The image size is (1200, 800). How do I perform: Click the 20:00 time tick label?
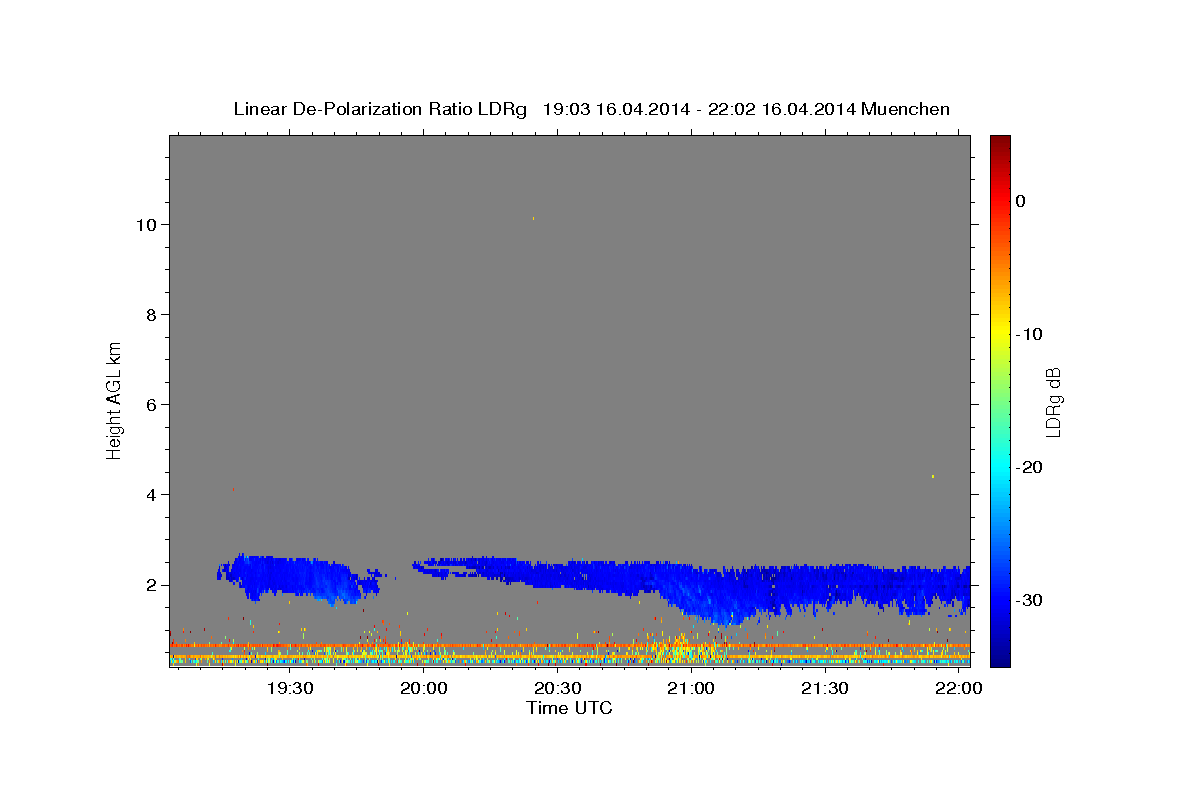coord(424,688)
